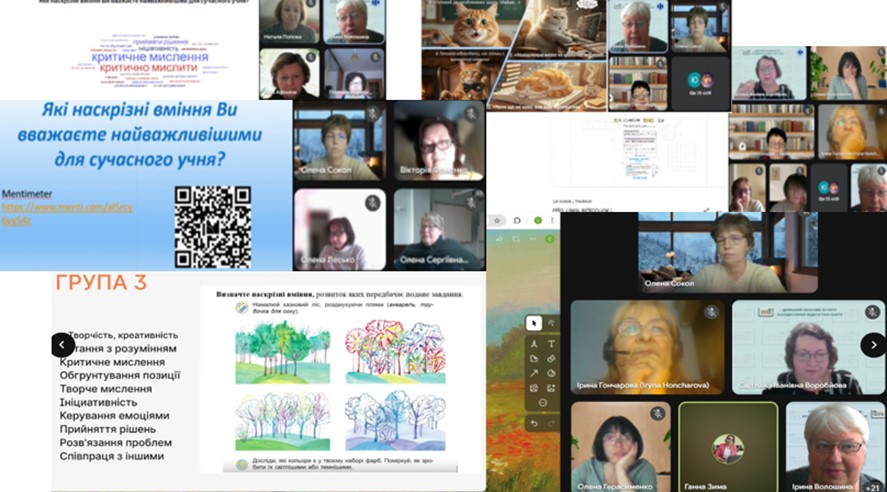Viewport: 887px width, 492px height.
Task: Open the browser three-dot menu
Action: tap(550, 220)
